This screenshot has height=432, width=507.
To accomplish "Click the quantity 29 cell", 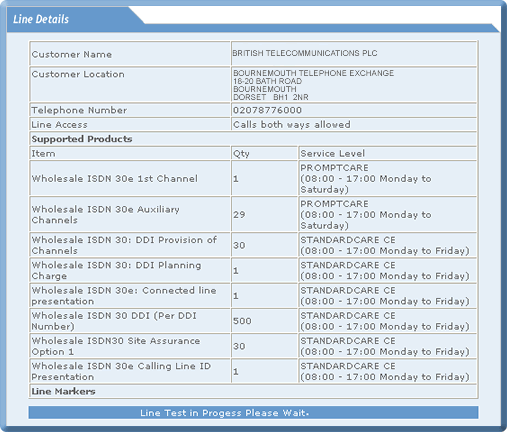I will pyautogui.click(x=264, y=214).
